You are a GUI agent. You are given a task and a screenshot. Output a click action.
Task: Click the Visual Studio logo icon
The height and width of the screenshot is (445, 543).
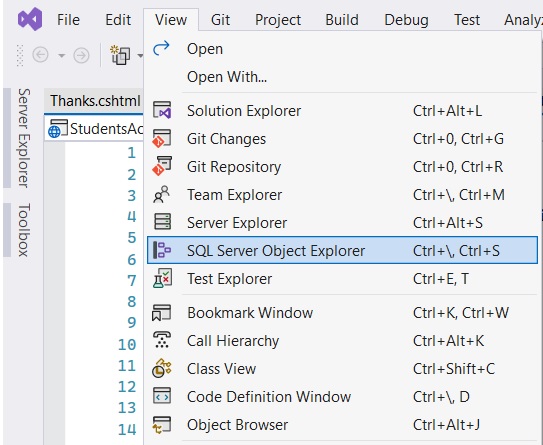pos(30,19)
